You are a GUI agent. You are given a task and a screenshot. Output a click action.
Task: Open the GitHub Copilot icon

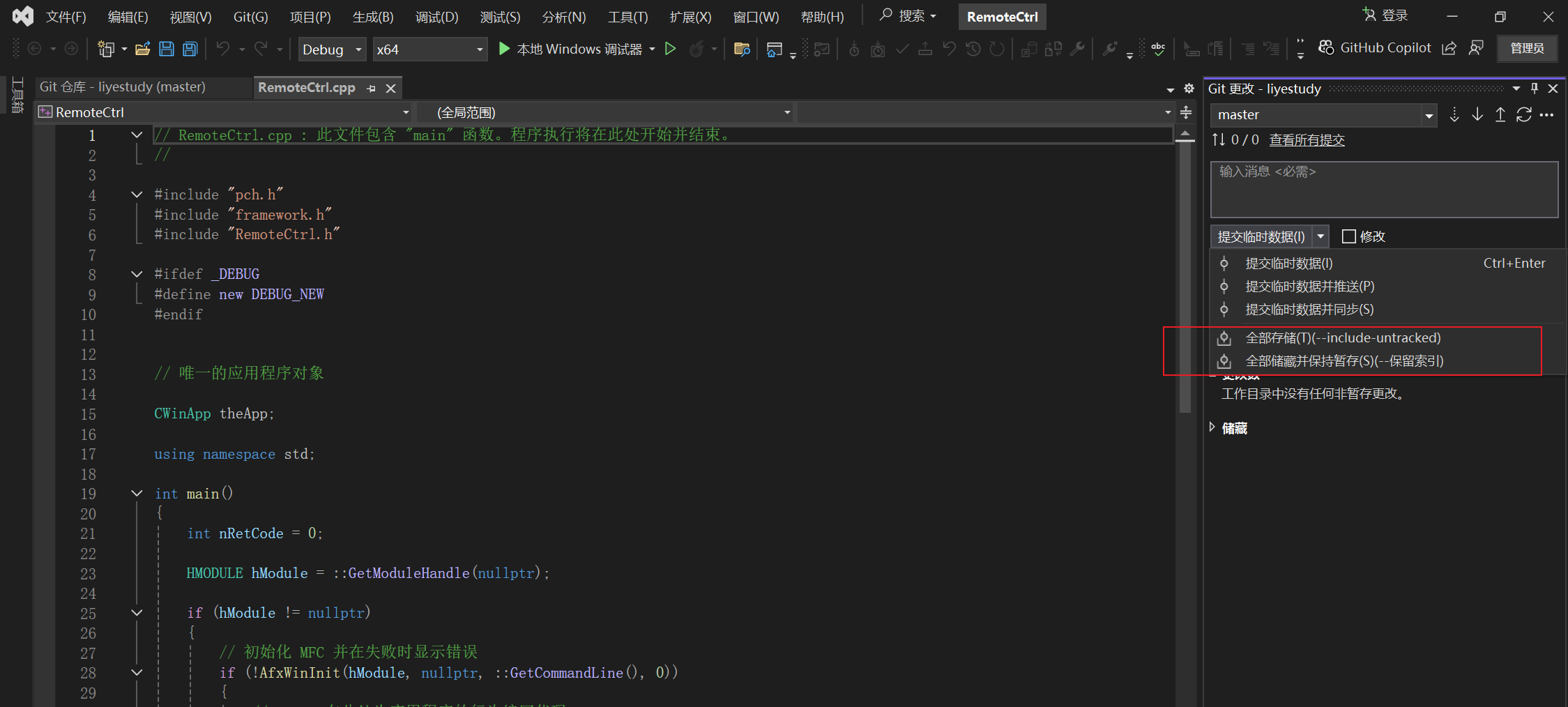[x=1326, y=48]
